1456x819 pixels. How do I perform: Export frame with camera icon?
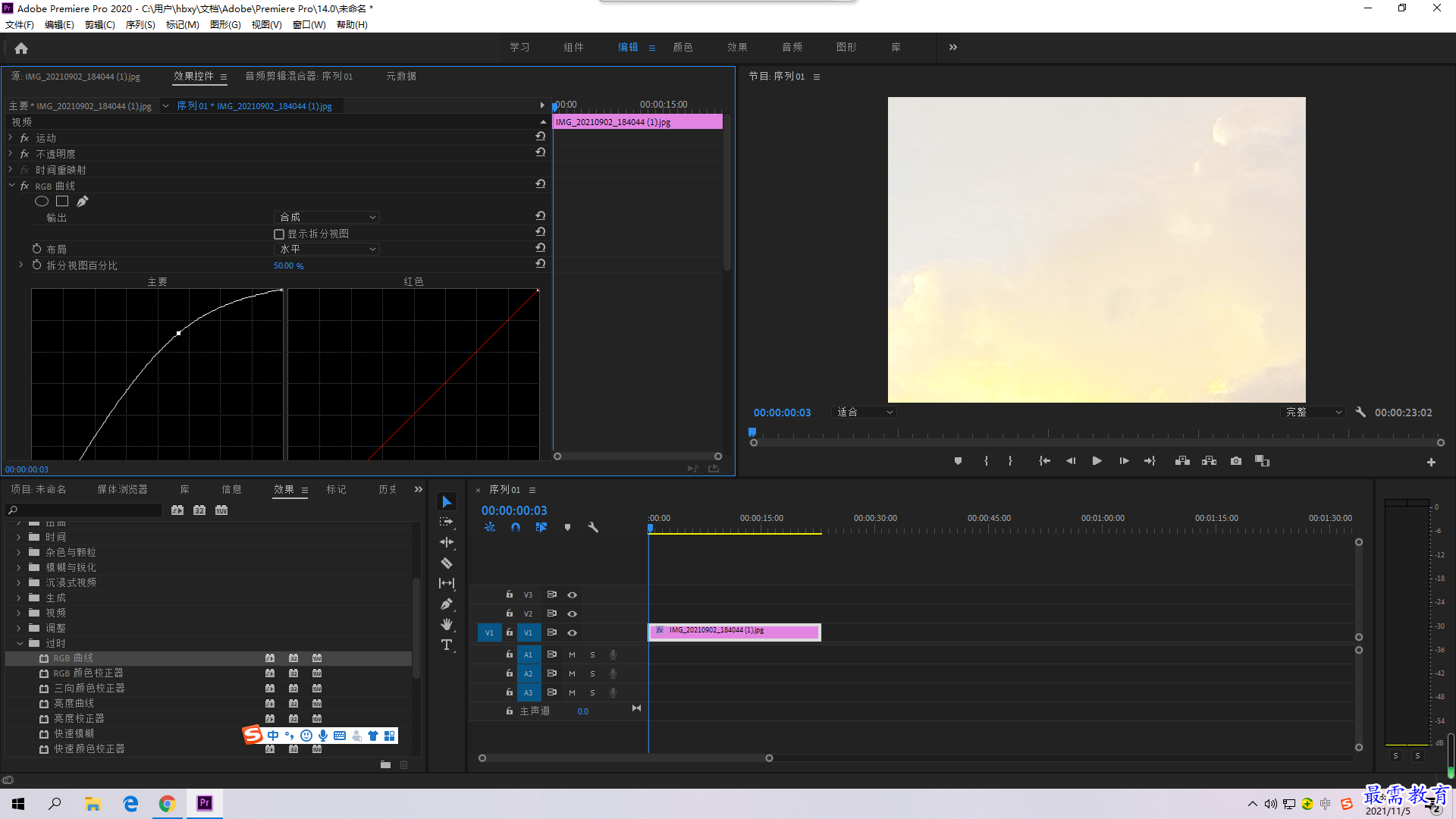[1236, 461]
